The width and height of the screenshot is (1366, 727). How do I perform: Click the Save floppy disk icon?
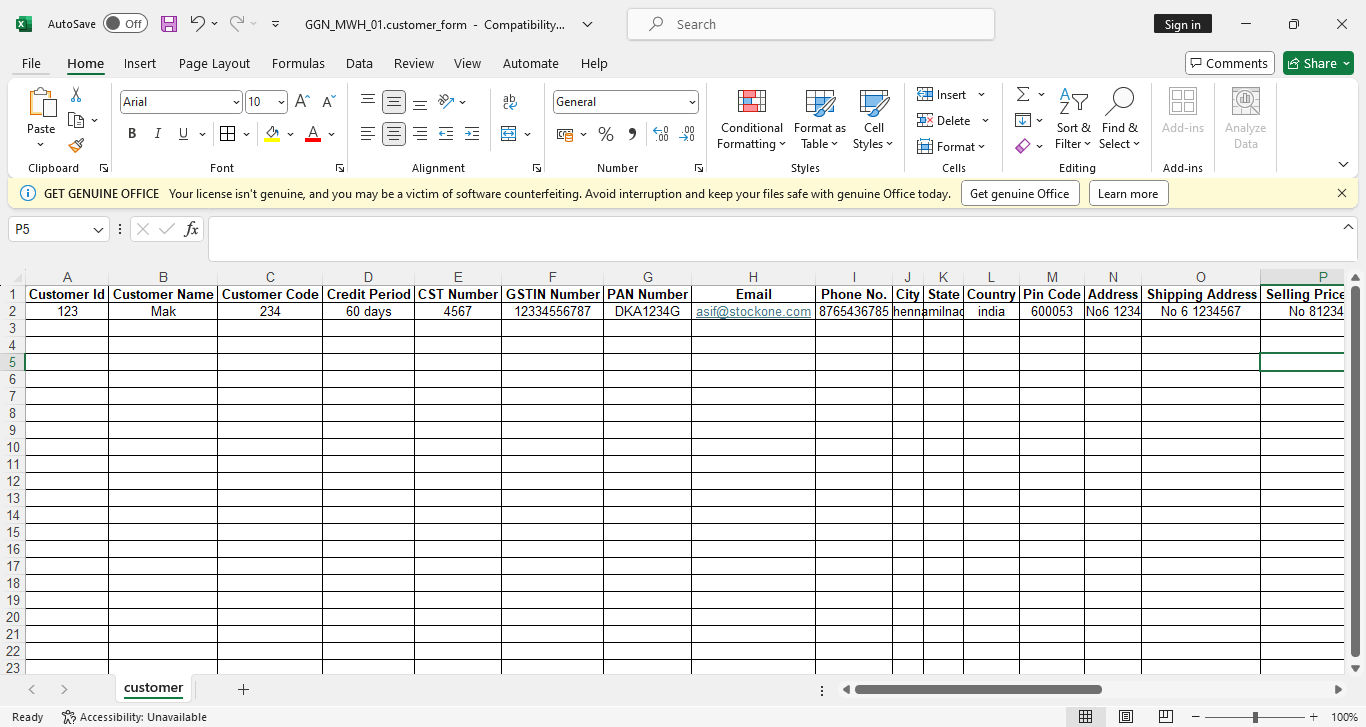click(x=169, y=24)
